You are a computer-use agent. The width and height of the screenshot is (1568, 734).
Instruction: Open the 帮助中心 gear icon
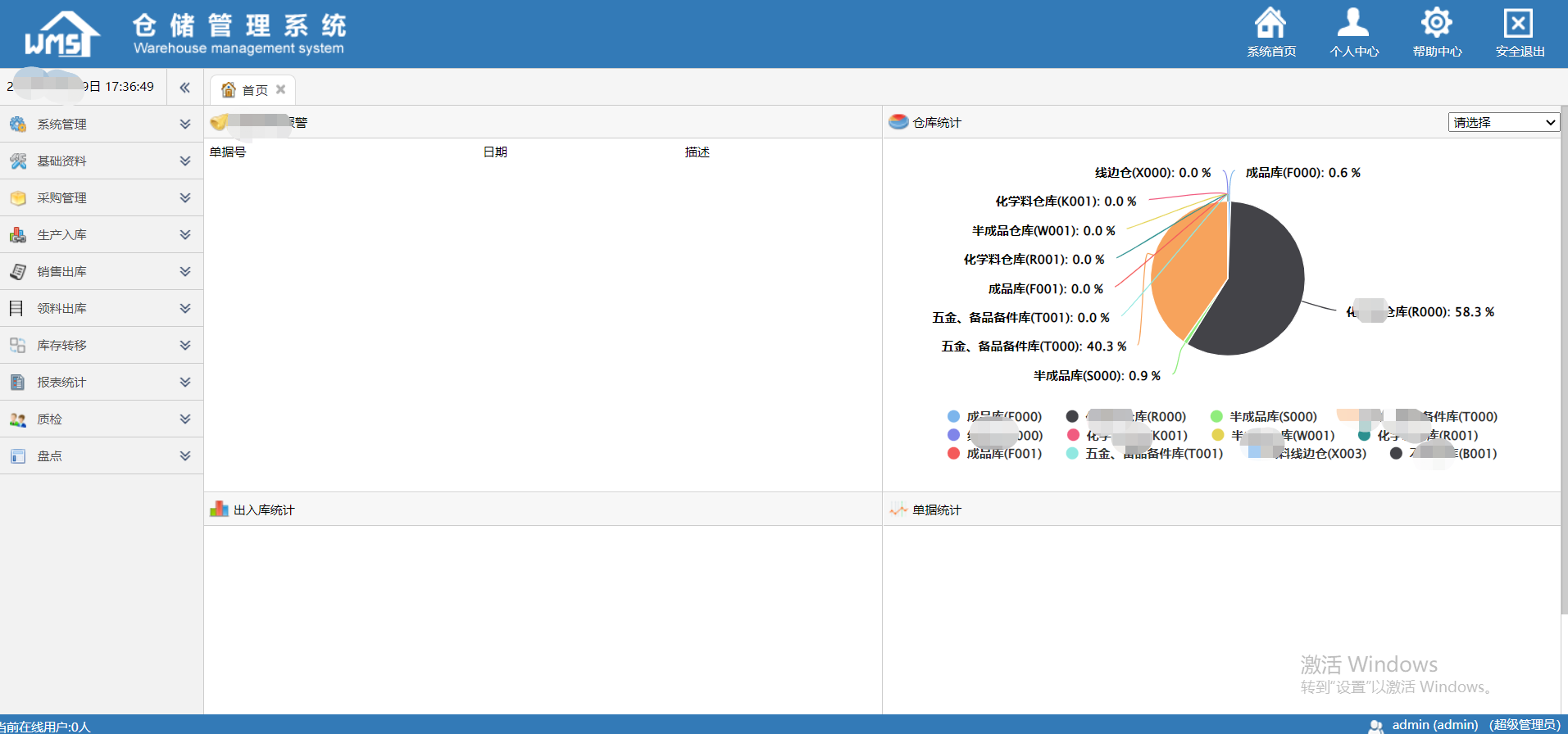click(x=1436, y=23)
